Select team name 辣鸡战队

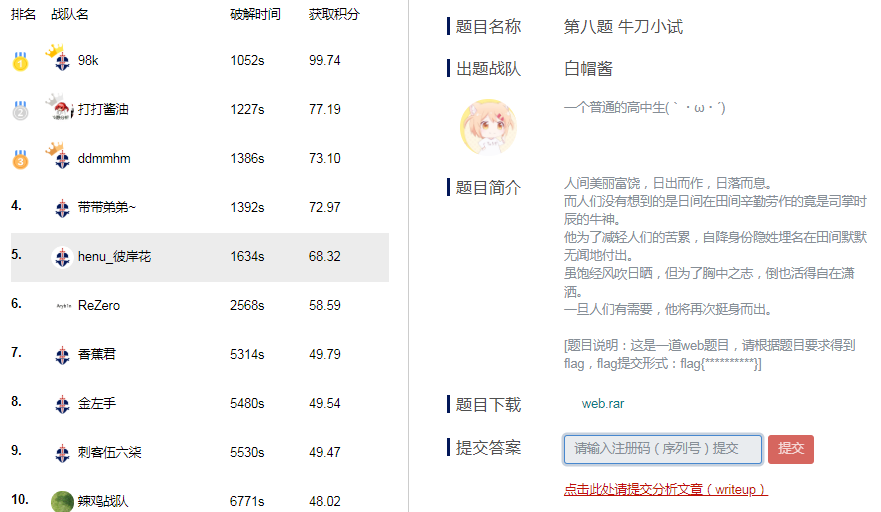click(103, 501)
